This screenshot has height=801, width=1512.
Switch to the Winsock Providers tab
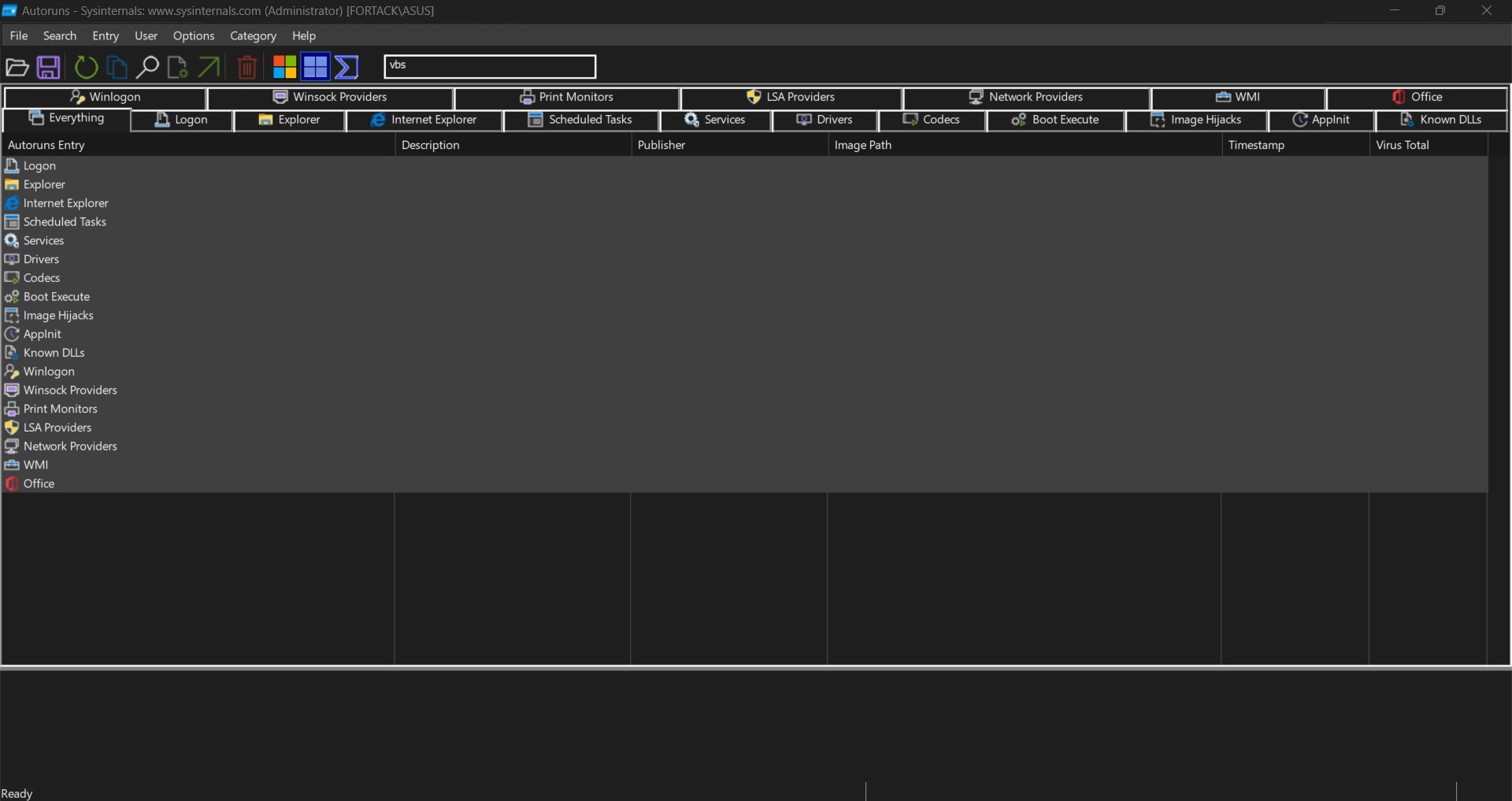coord(331,97)
